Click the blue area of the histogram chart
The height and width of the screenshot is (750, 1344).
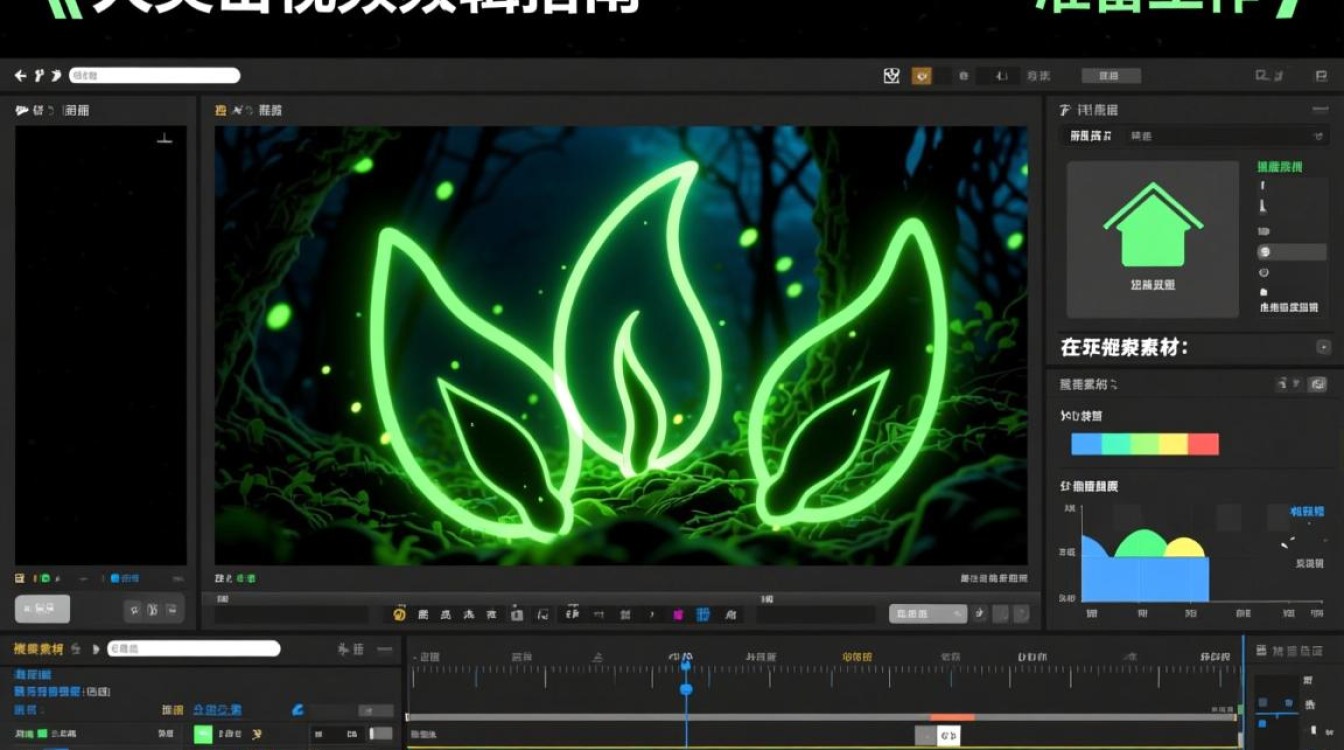point(1144,578)
